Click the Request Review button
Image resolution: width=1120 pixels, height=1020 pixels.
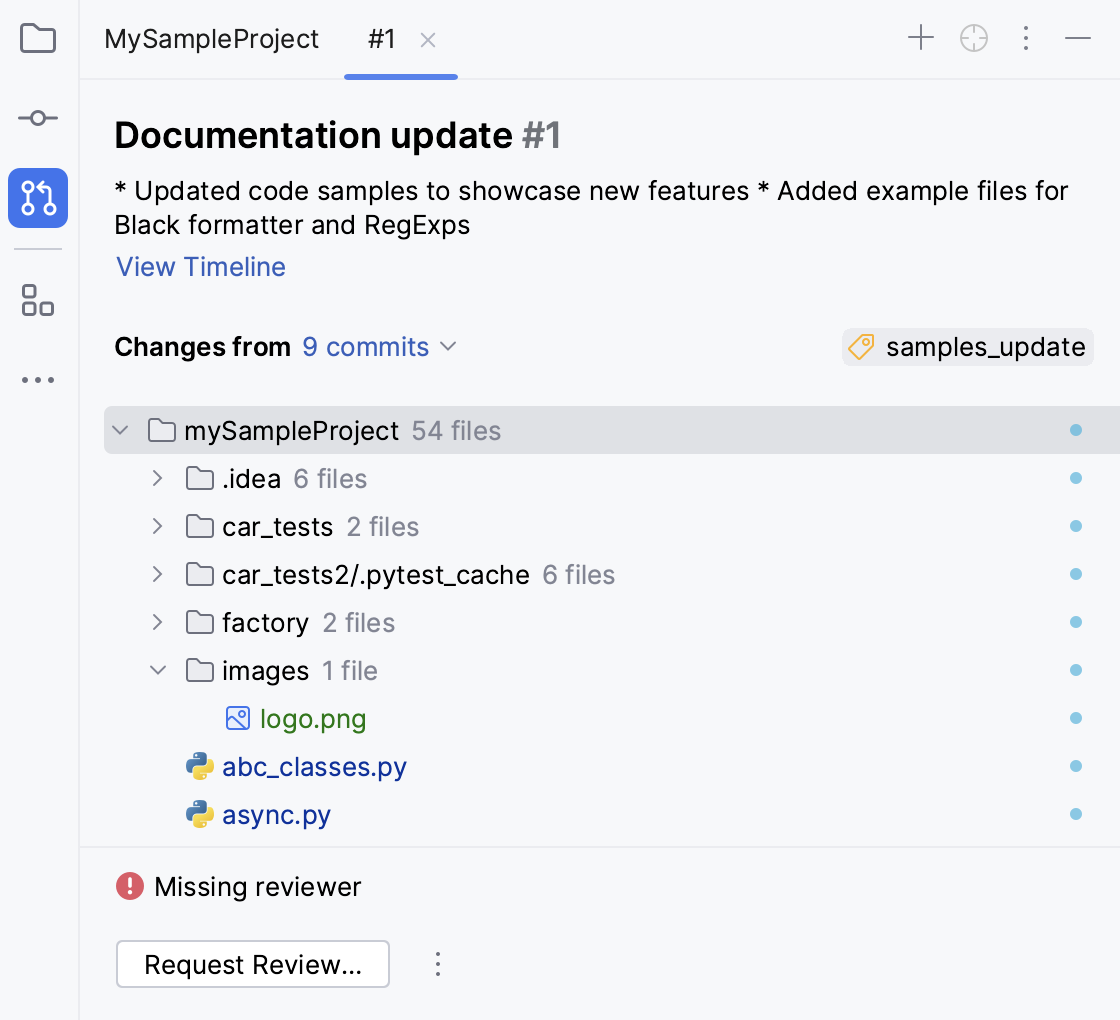pyautogui.click(x=252, y=964)
